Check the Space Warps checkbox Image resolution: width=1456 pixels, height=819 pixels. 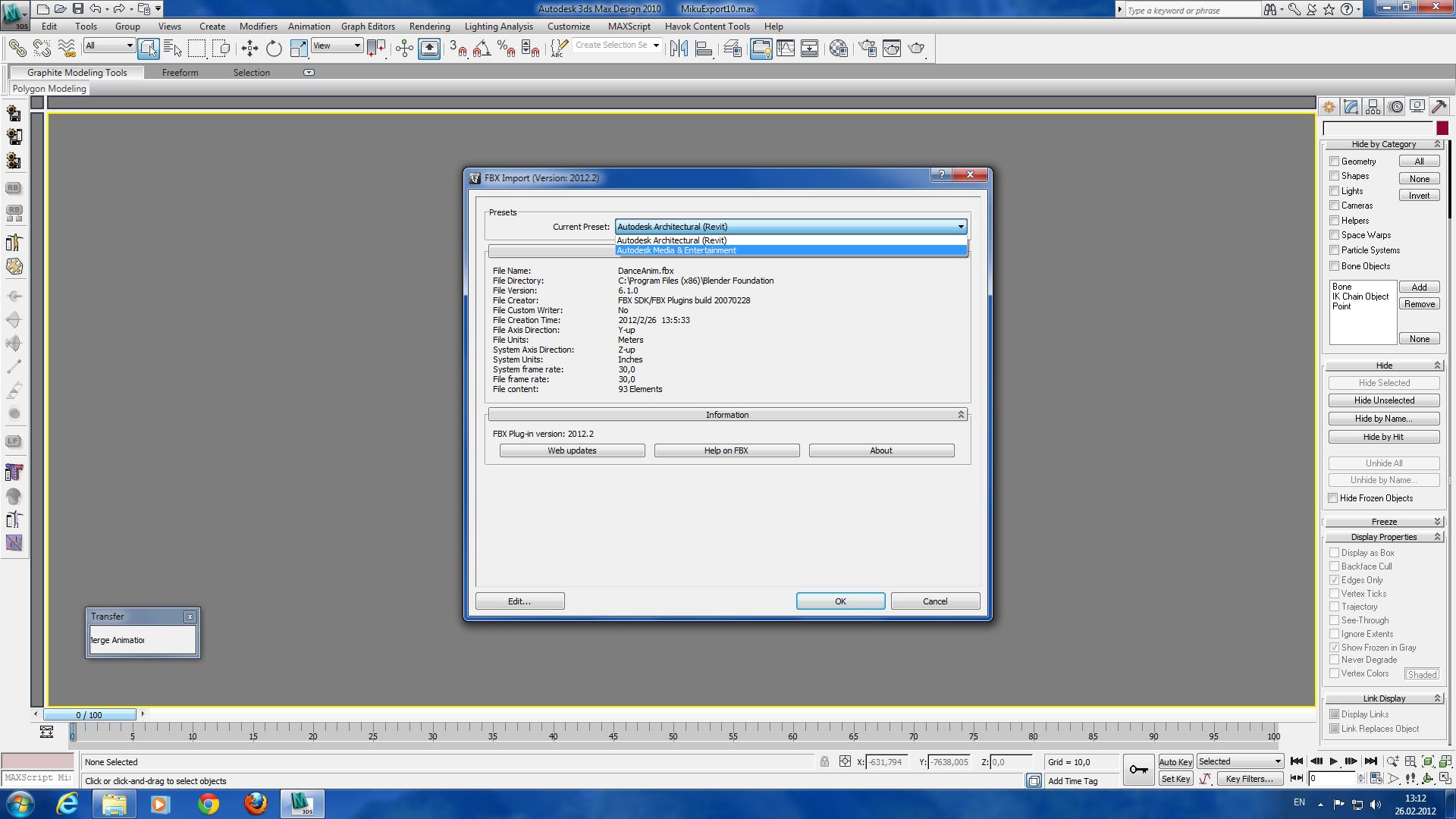pos(1334,235)
